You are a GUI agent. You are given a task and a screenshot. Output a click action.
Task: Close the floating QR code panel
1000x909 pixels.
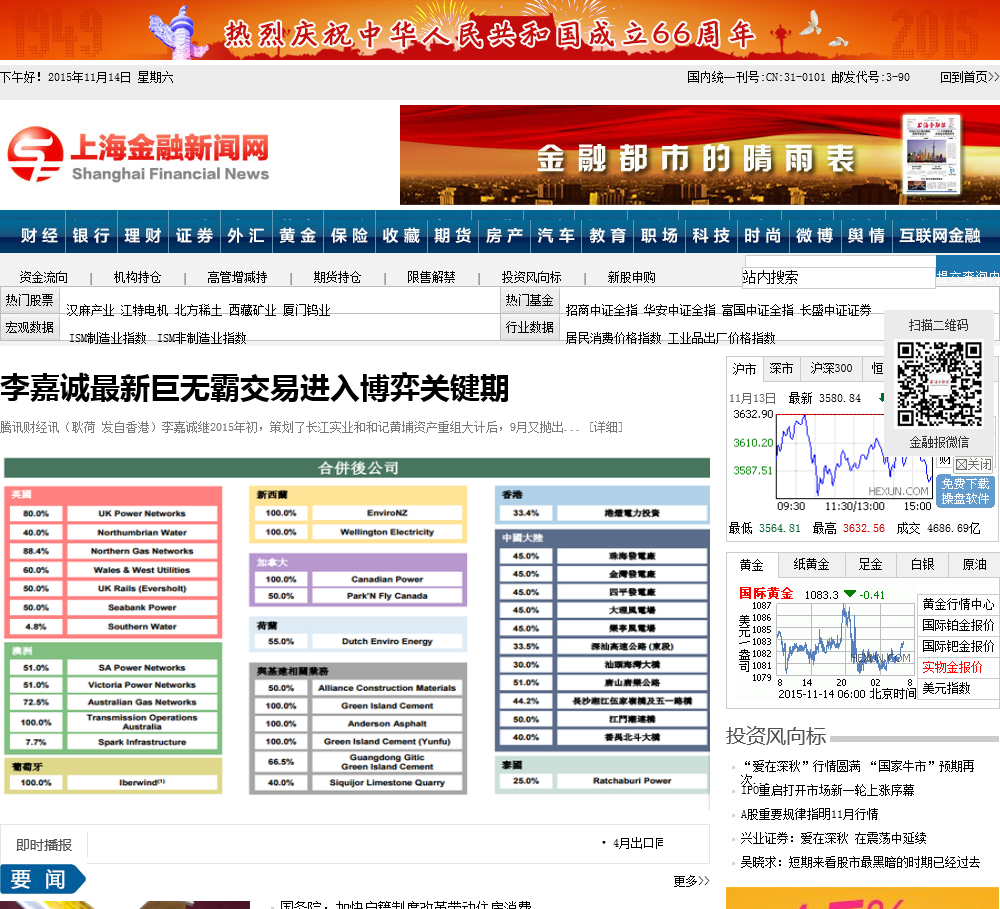973,464
